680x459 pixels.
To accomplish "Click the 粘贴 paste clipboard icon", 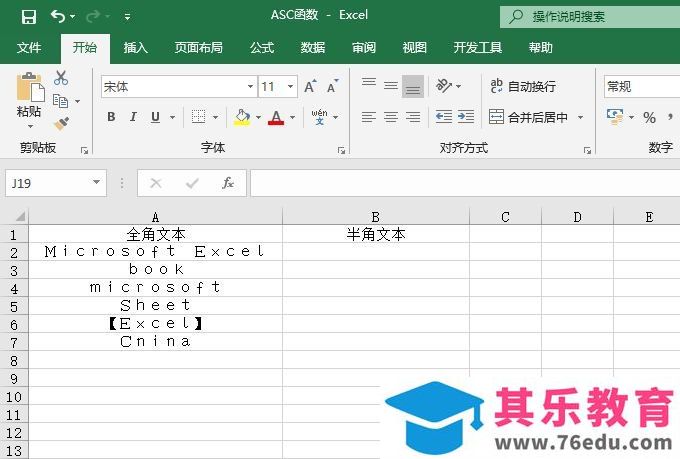I will (x=29, y=88).
